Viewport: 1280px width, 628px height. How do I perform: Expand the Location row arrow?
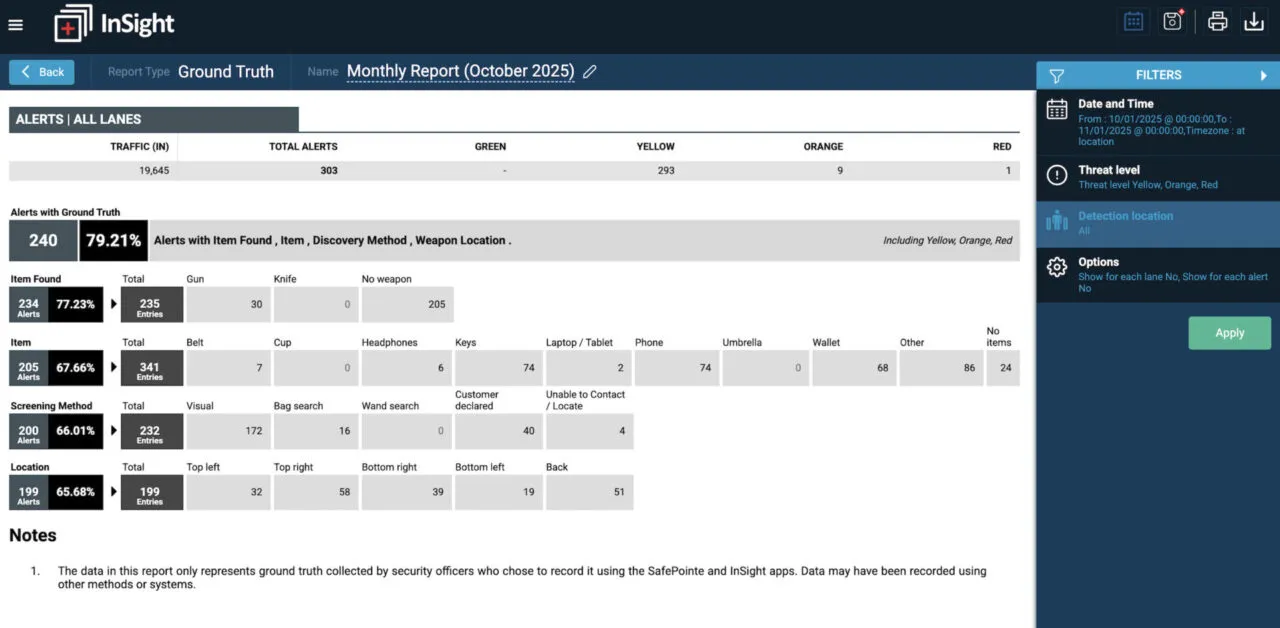pos(112,492)
